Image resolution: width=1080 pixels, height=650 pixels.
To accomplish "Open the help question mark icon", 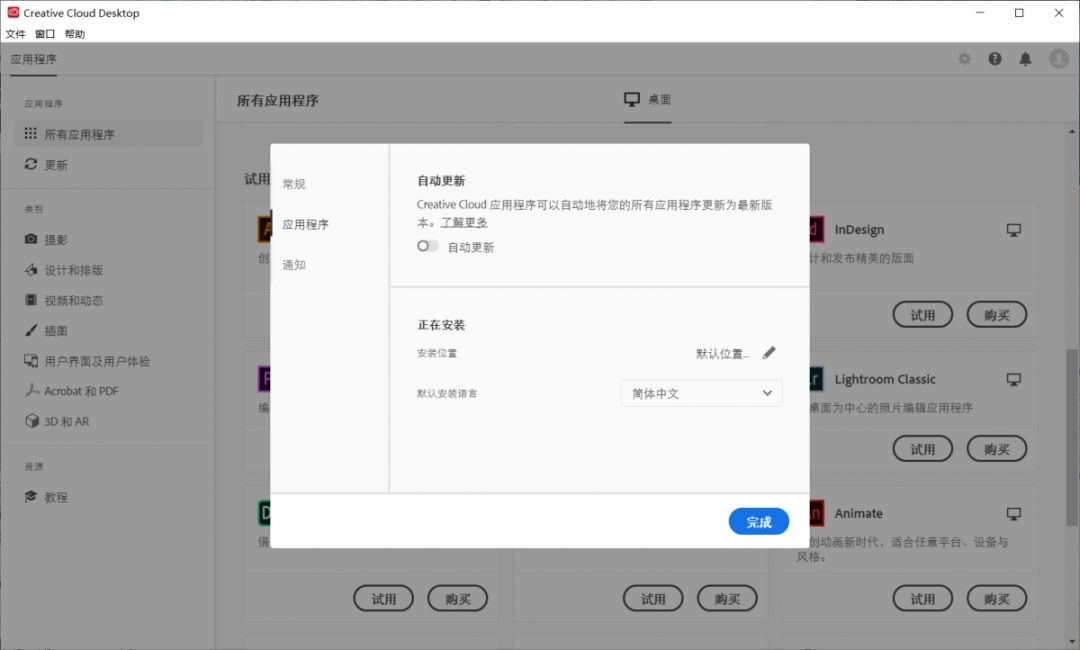I will click(x=995, y=59).
